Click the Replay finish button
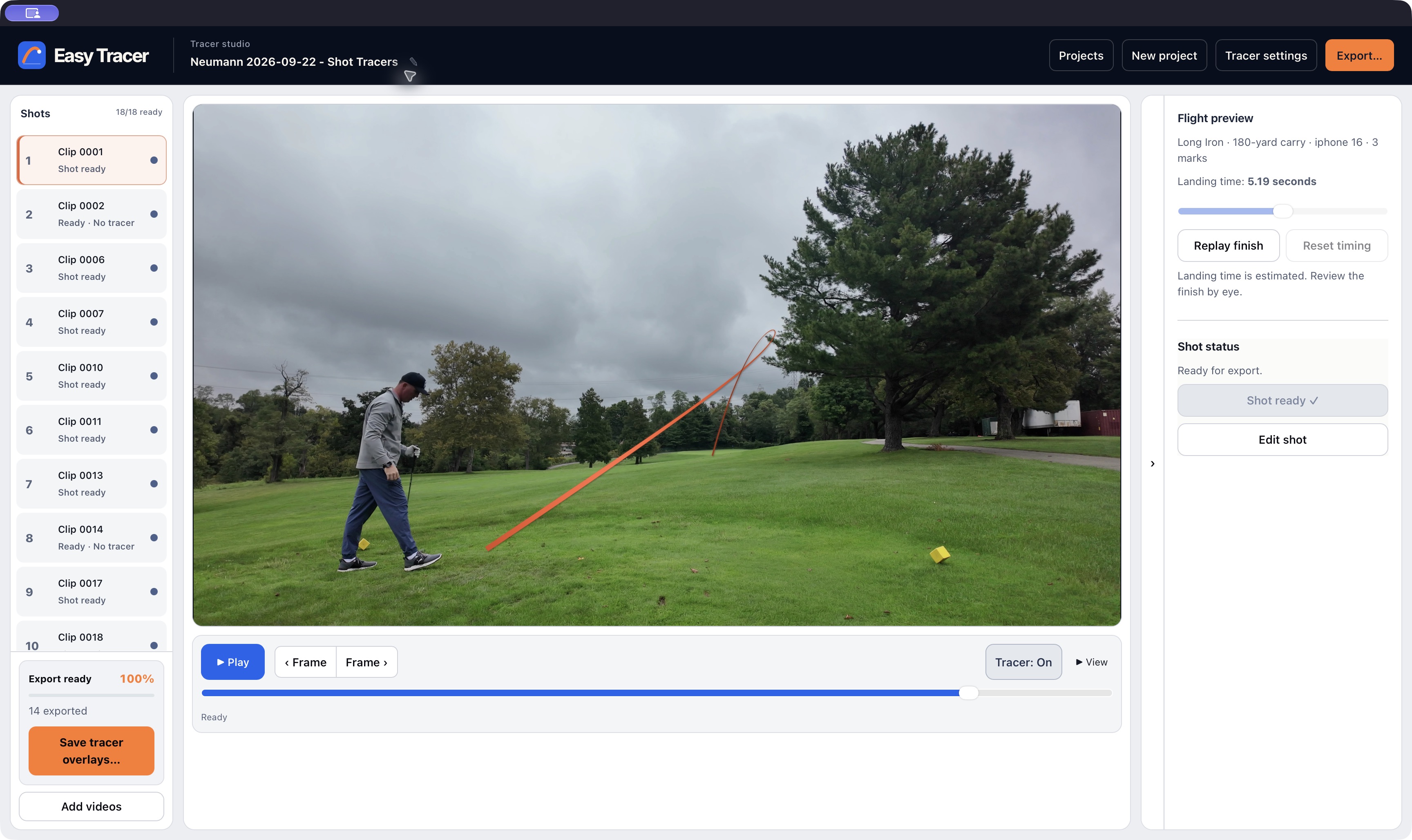This screenshot has height=840, width=1412. pos(1228,246)
